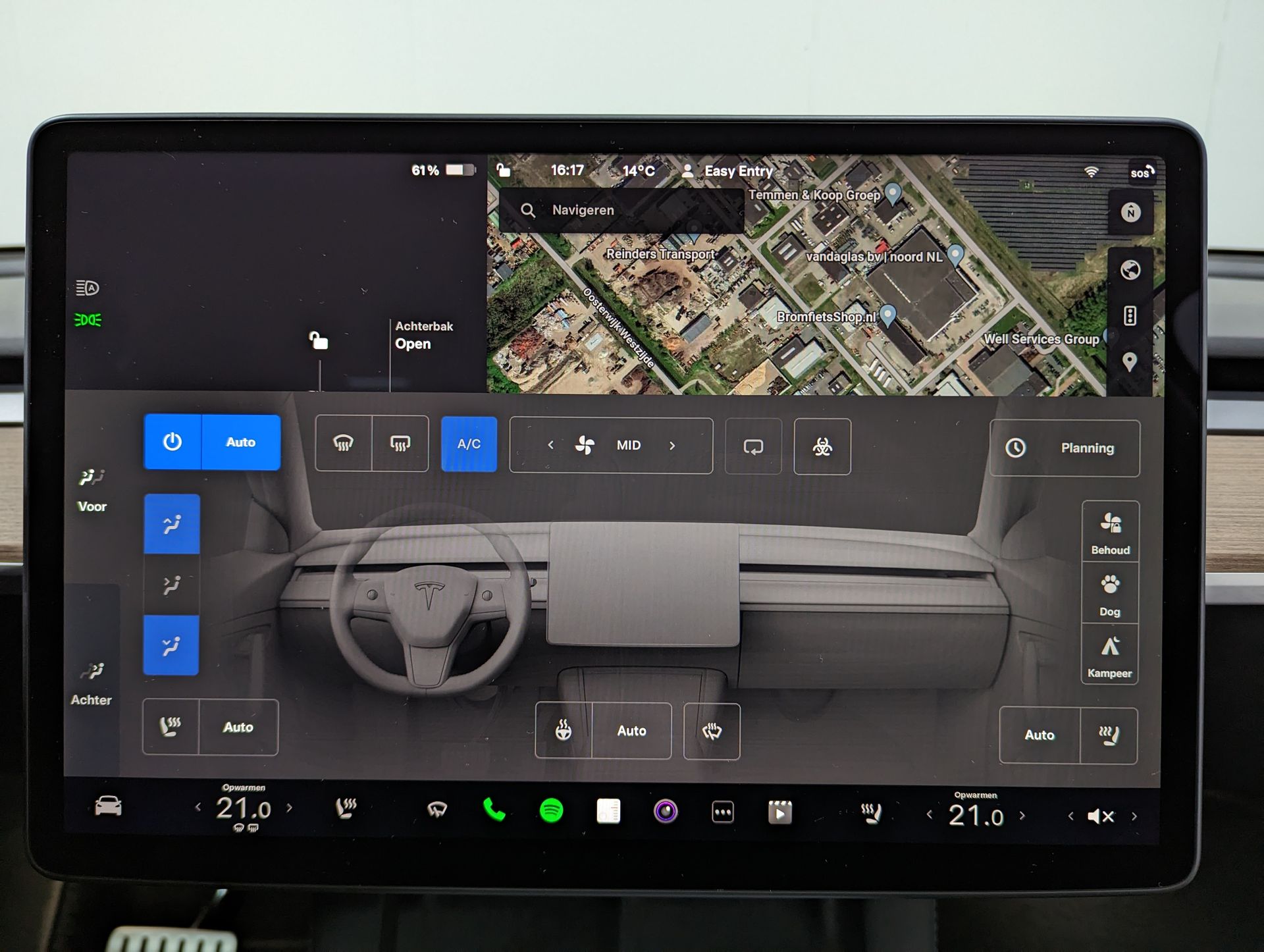Viewport: 1264px width, 952px height.
Task: Increase fan speed with right chevron
Action: click(672, 446)
